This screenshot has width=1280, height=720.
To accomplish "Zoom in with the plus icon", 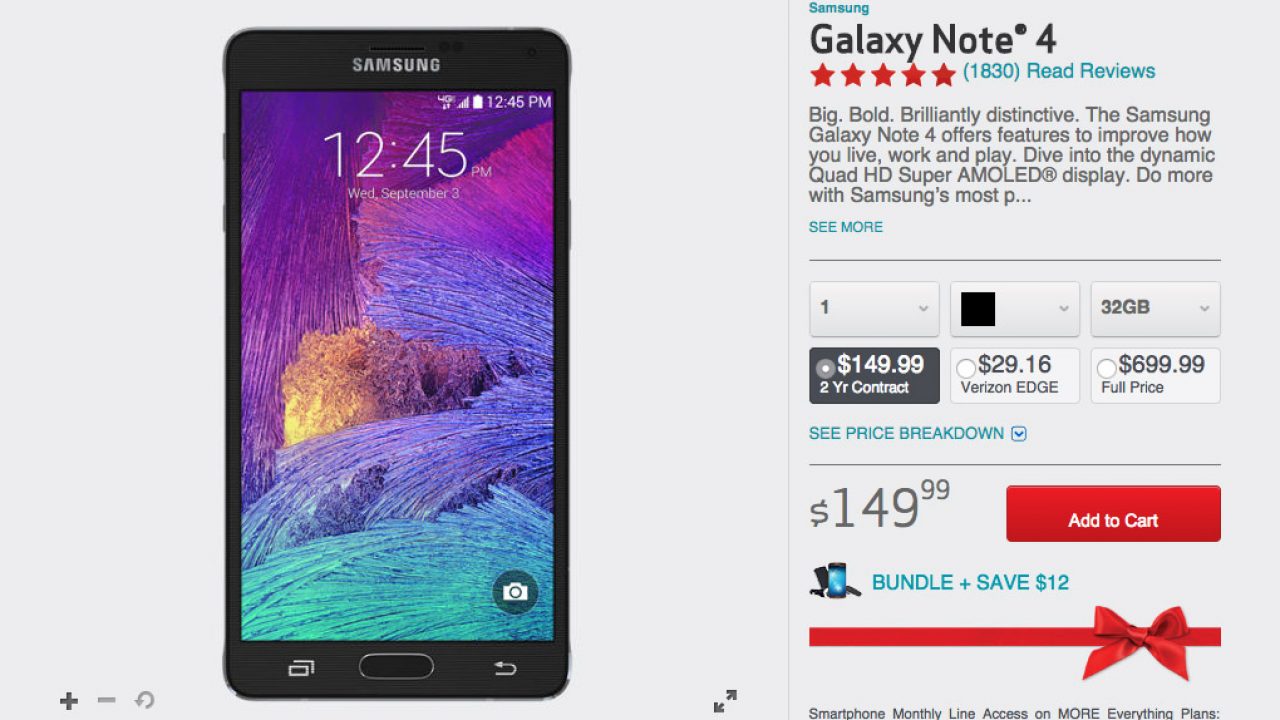I will pyautogui.click(x=68, y=701).
